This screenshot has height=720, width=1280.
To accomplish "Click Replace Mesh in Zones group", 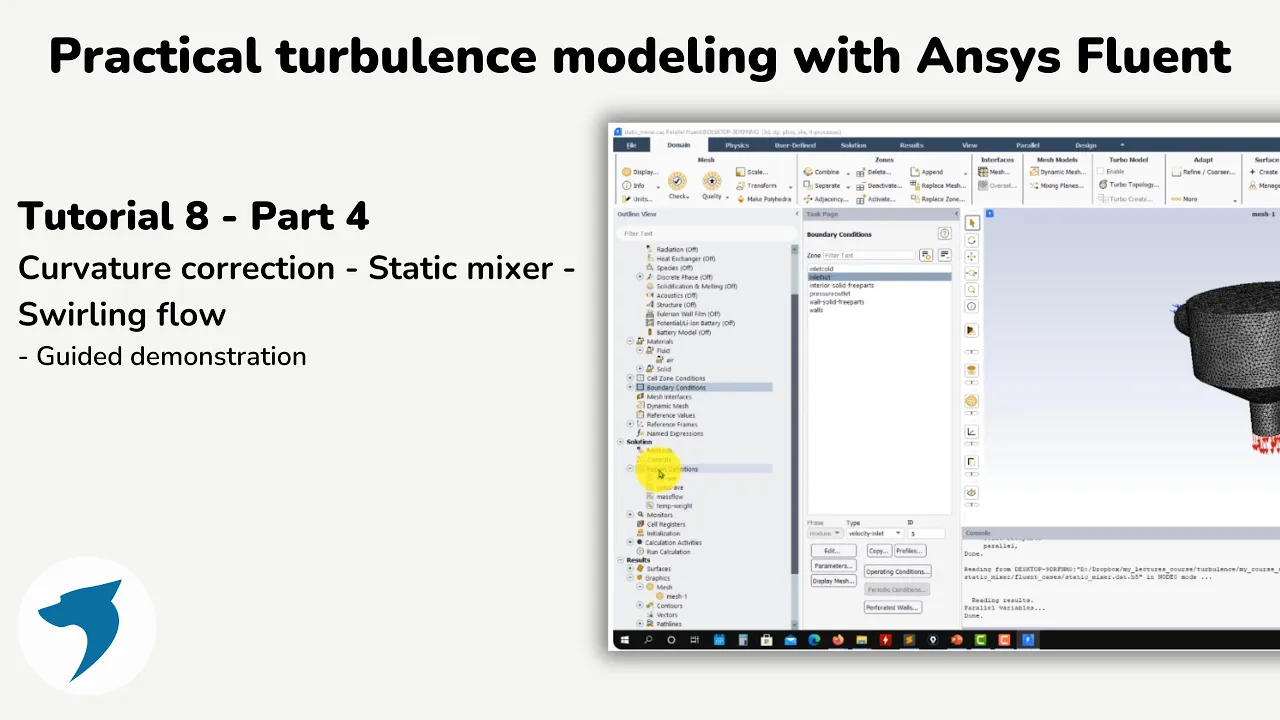I will (x=938, y=185).
